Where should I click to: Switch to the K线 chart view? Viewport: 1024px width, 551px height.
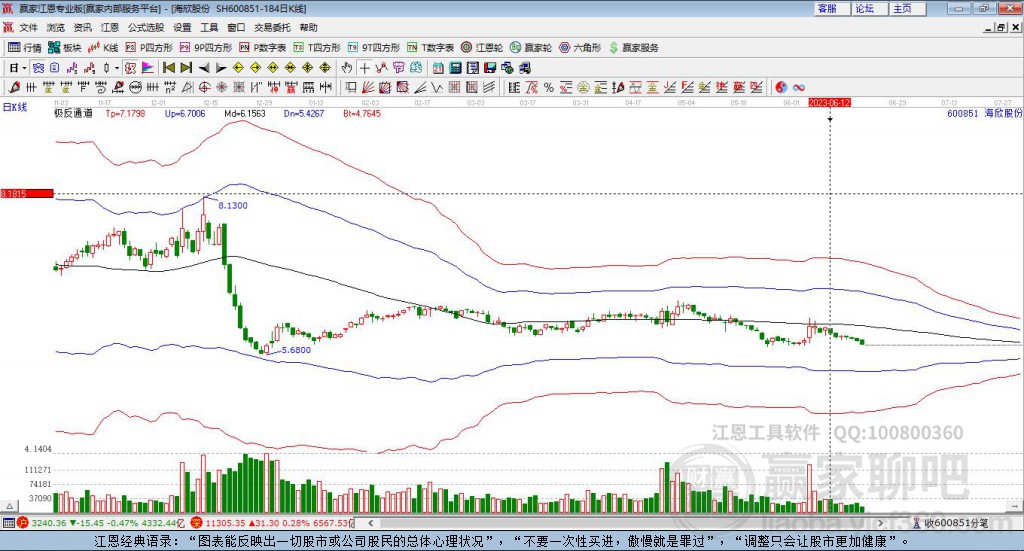click(x=103, y=48)
